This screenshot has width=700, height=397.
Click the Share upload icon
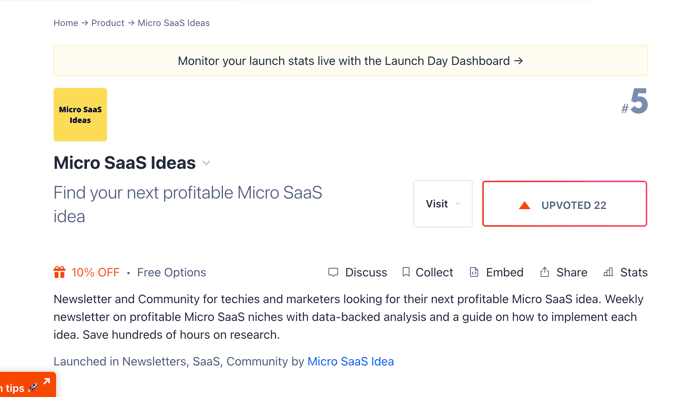[545, 272]
